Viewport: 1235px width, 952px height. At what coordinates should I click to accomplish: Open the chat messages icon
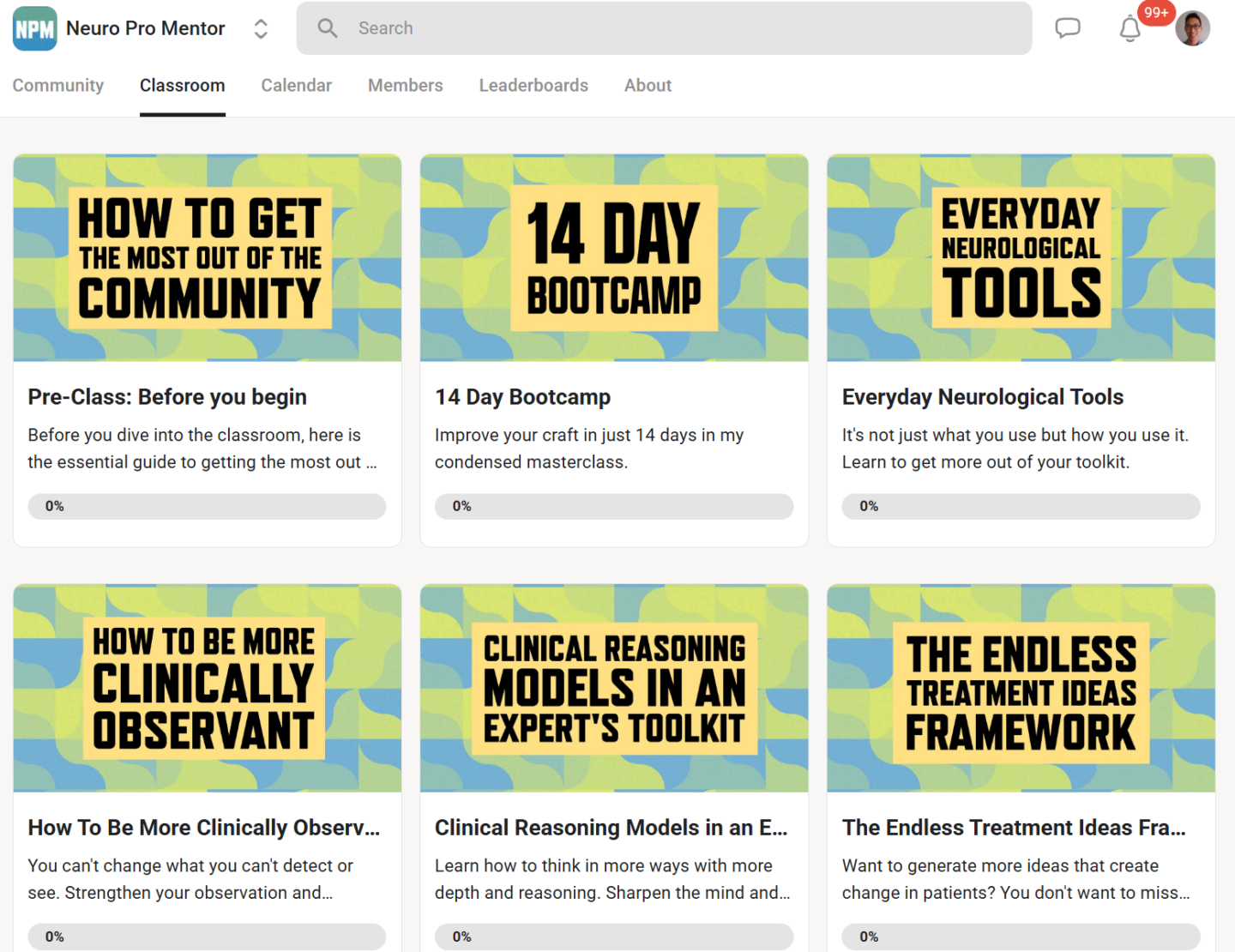pyautogui.click(x=1067, y=28)
